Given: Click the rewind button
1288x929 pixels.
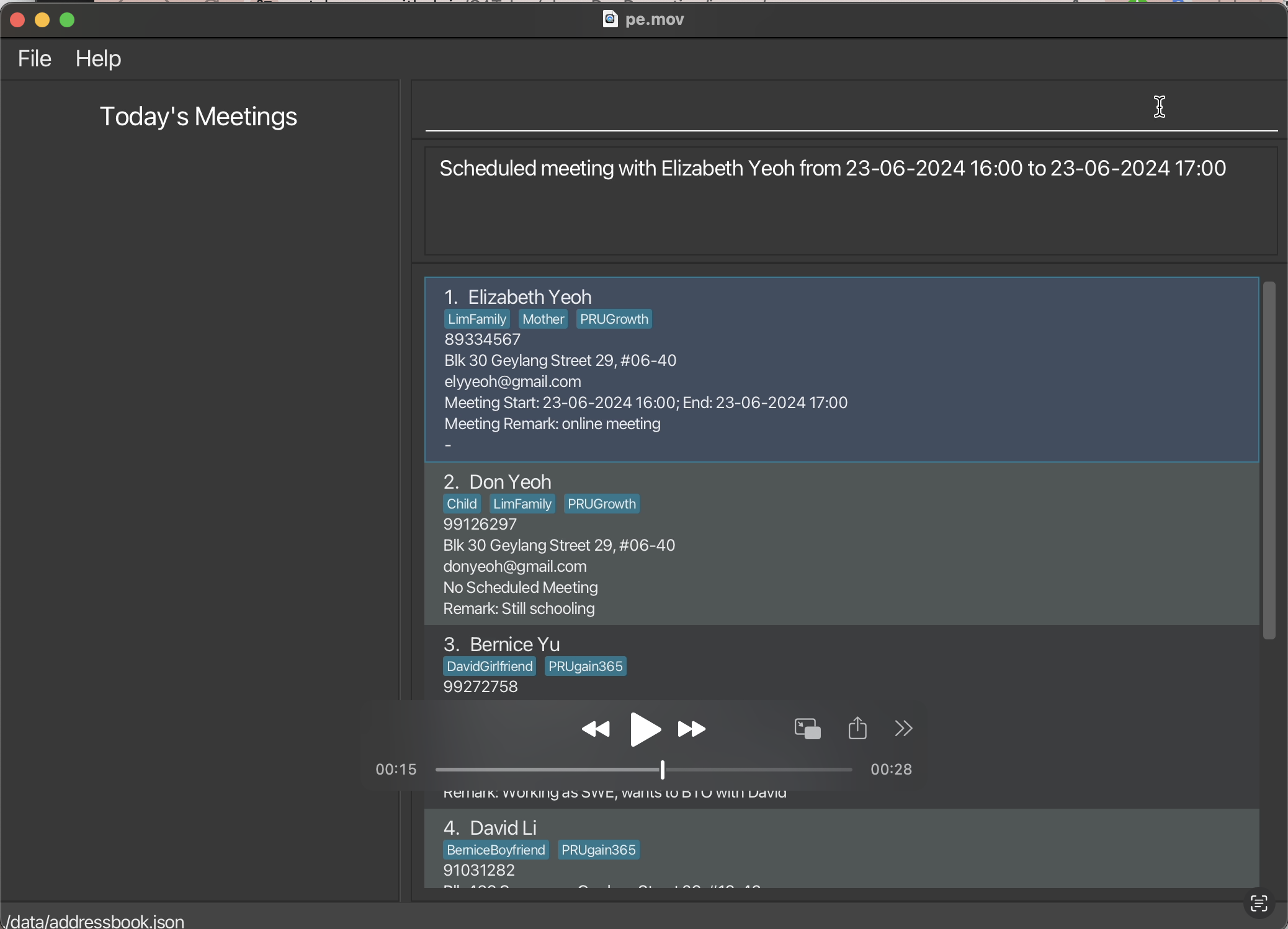Looking at the screenshot, I should 596,729.
